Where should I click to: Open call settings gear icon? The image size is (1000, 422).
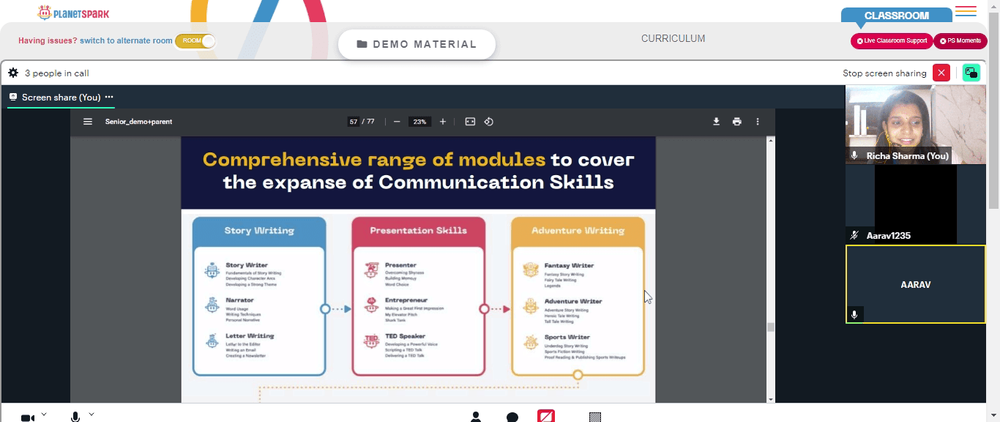point(13,73)
